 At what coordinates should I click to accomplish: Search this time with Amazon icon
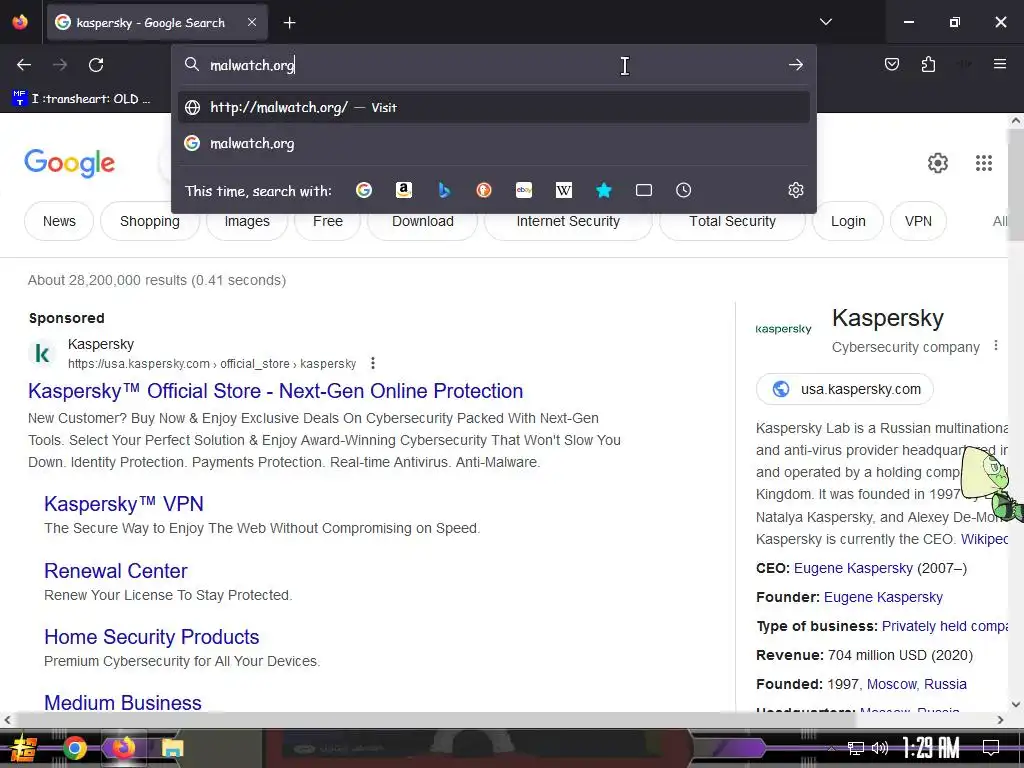tap(404, 190)
